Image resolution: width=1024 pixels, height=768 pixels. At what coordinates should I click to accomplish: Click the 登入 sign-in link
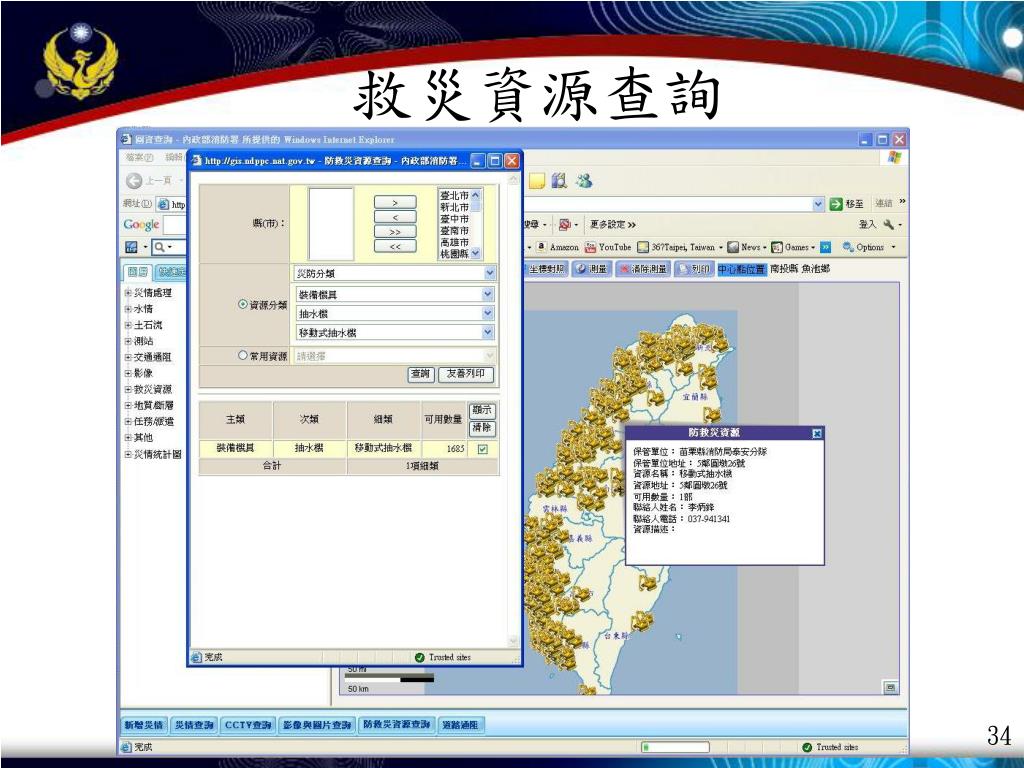click(x=867, y=225)
